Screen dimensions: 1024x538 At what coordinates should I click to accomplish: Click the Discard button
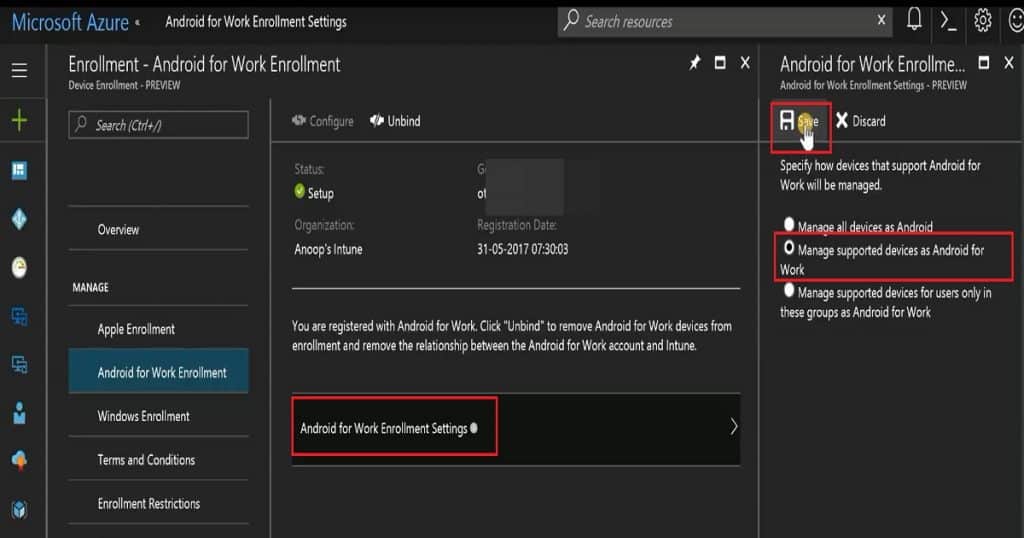pos(860,121)
